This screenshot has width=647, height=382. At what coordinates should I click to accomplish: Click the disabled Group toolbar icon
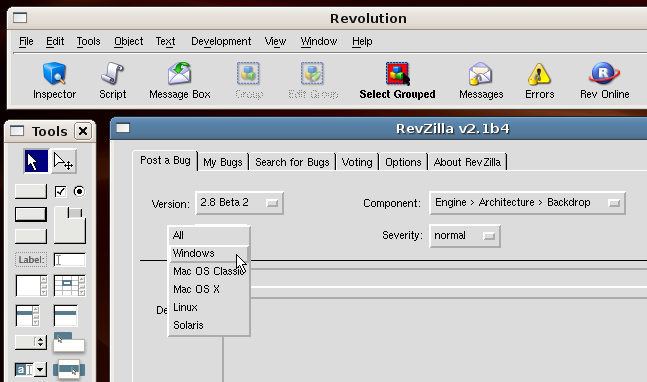(x=249, y=81)
